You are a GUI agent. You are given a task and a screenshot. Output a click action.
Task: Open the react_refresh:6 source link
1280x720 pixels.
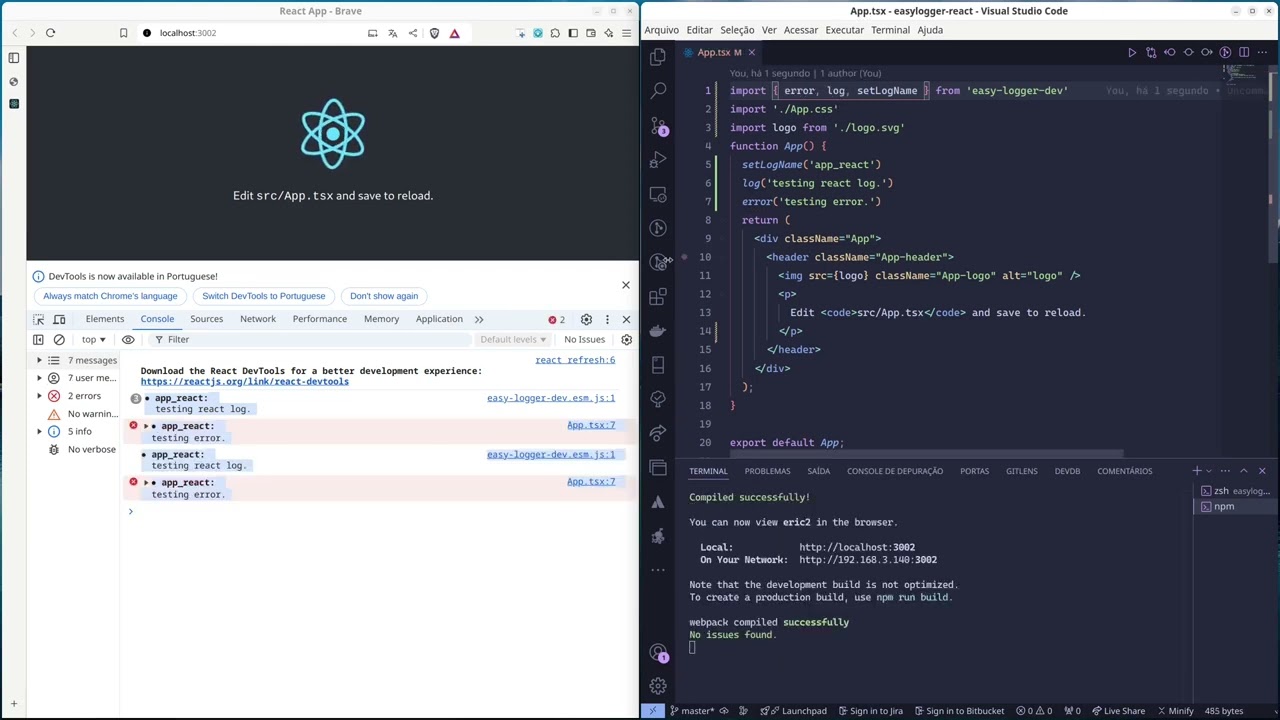click(x=575, y=360)
